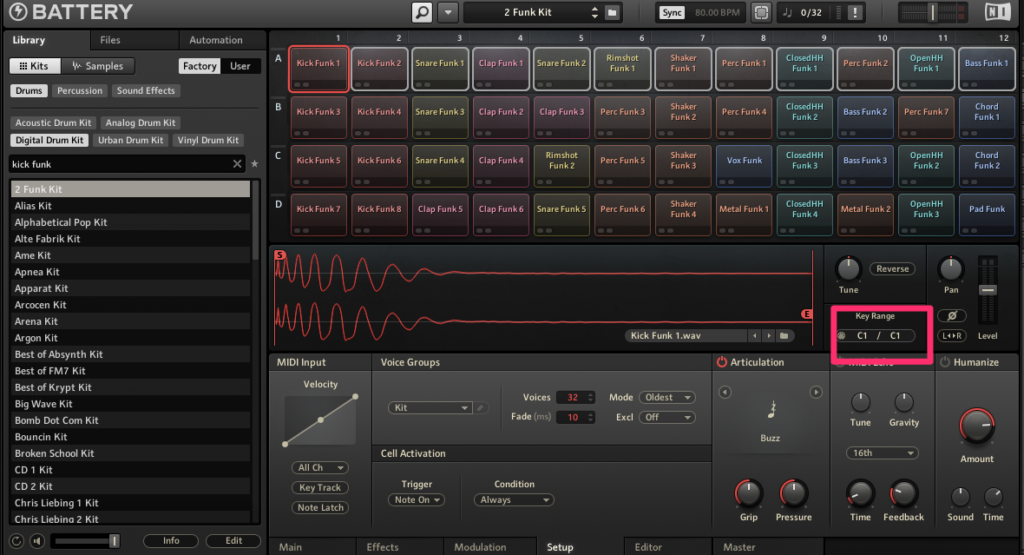Enable the Humanize power button
1024x555 pixels.
[943, 362]
